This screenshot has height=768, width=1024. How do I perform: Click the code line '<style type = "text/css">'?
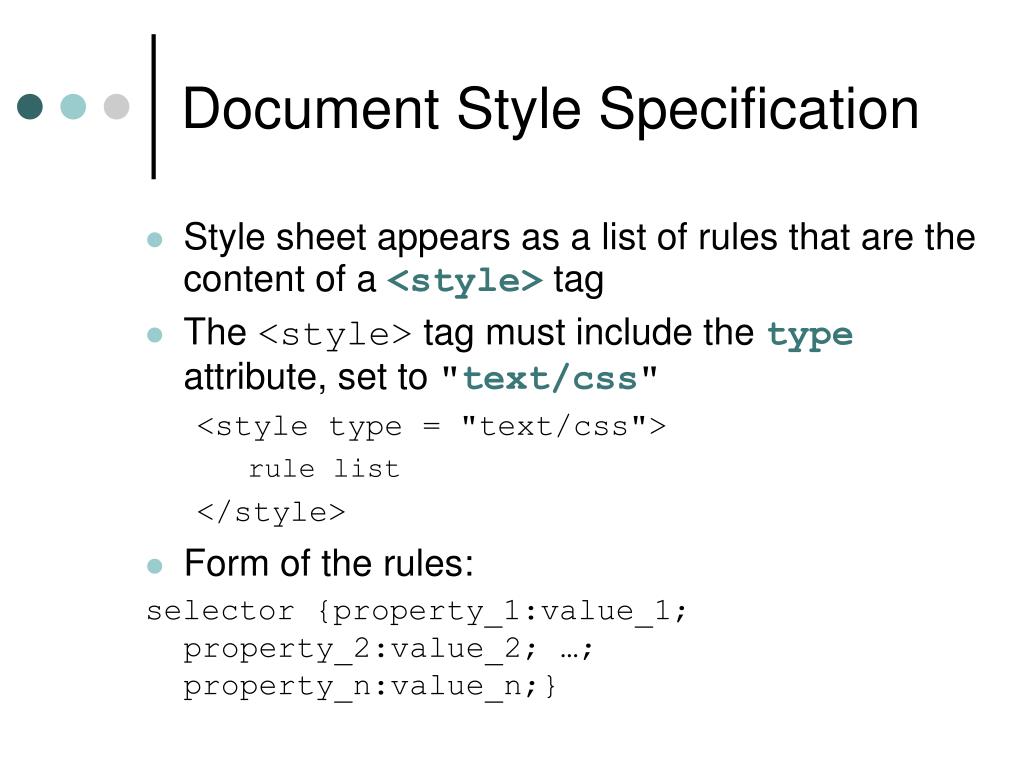tap(432, 427)
